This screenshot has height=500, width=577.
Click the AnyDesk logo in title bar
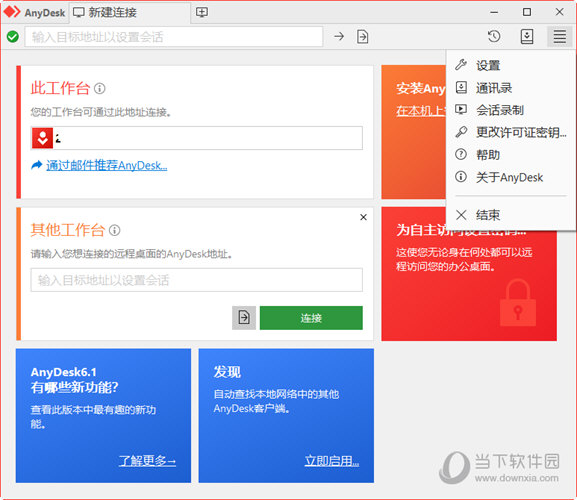(12, 12)
